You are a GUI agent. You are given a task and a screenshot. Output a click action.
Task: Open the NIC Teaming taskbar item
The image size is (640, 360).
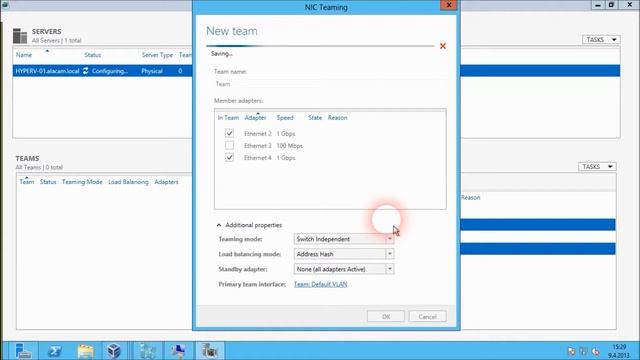coord(209,351)
